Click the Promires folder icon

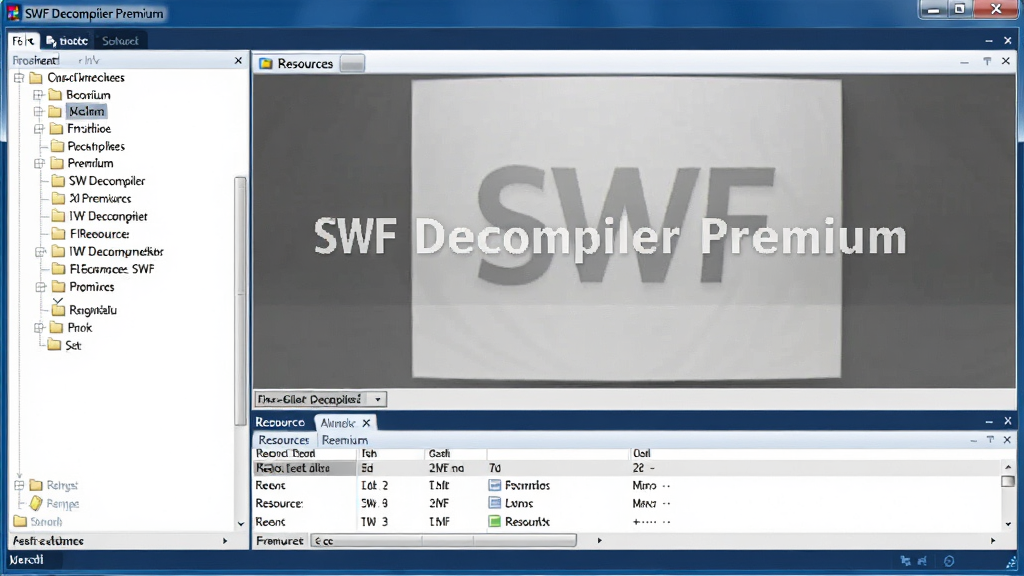[x=59, y=287]
